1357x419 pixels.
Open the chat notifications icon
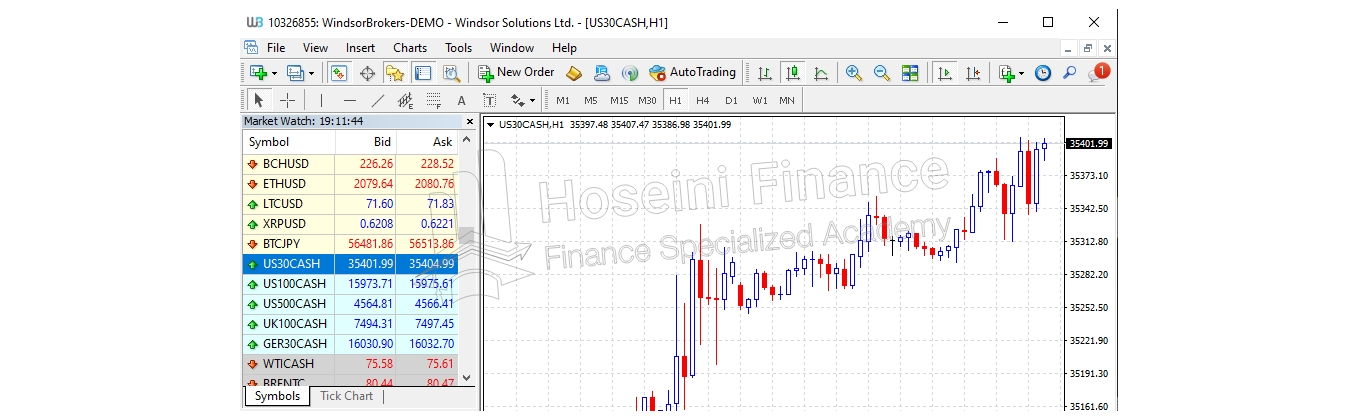(x=1099, y=72)
